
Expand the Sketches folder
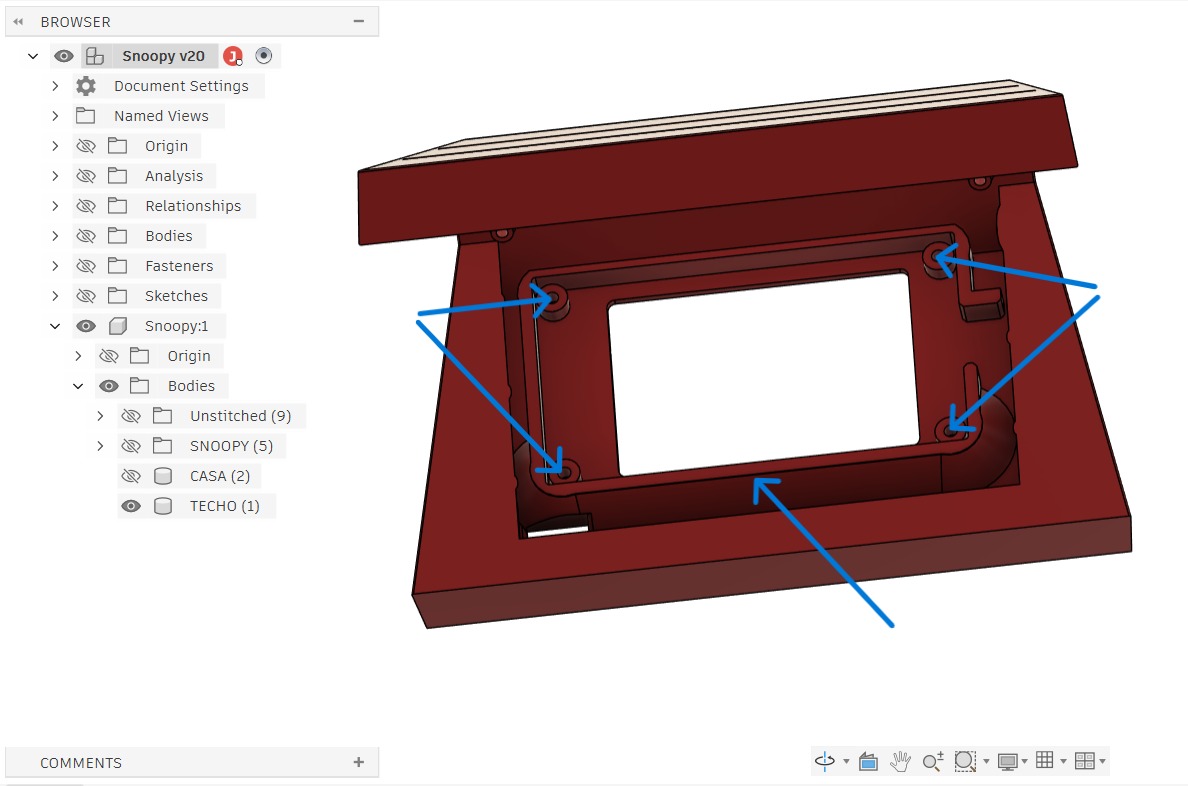(55, 296)
